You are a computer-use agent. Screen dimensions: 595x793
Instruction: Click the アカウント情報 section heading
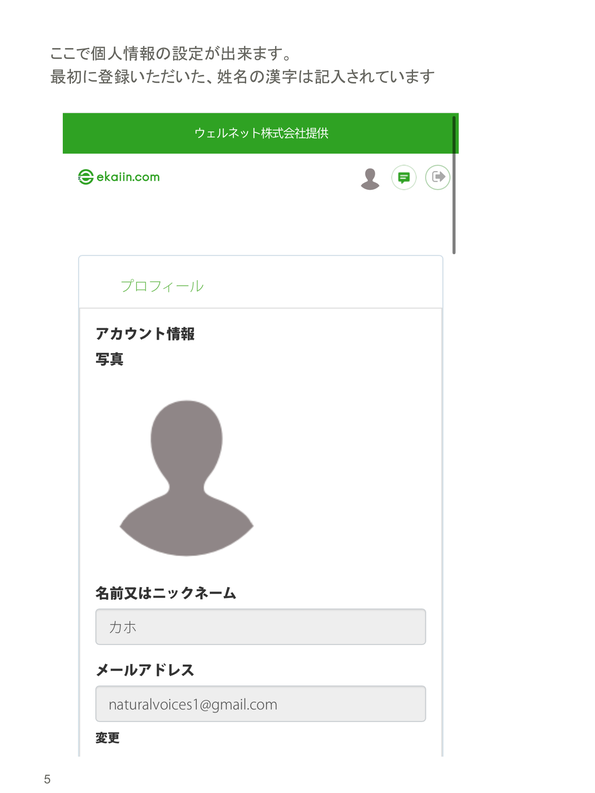[x=145, y=334]
